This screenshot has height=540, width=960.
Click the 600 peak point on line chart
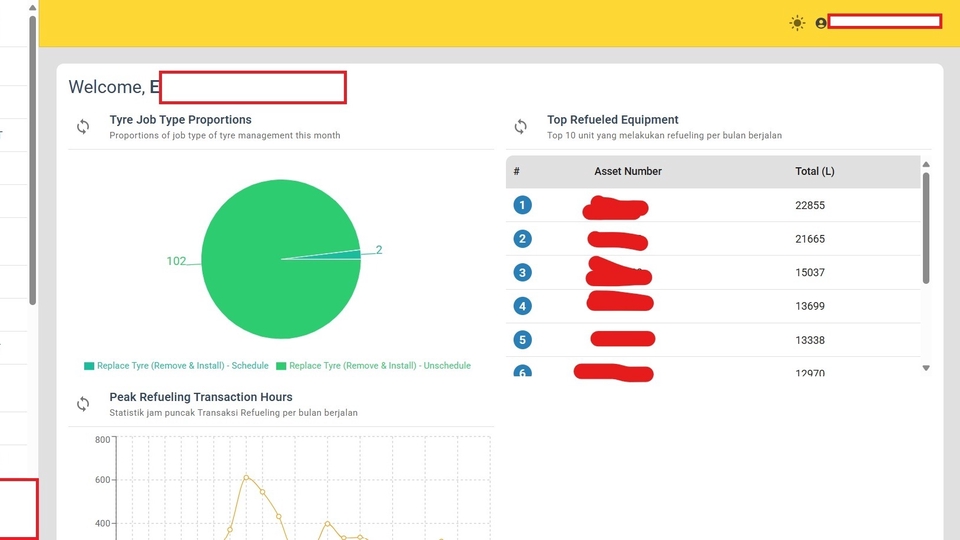(x=246, y=477)
